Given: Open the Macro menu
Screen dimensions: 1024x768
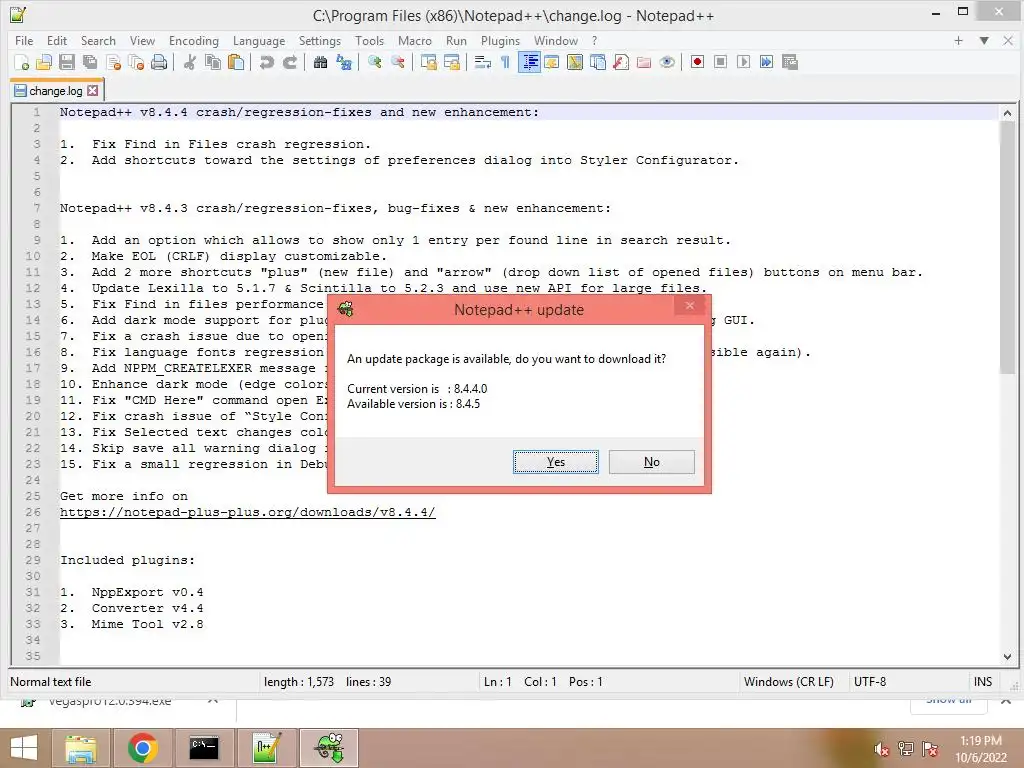Looking at the screenshot, I should [415, 40].
